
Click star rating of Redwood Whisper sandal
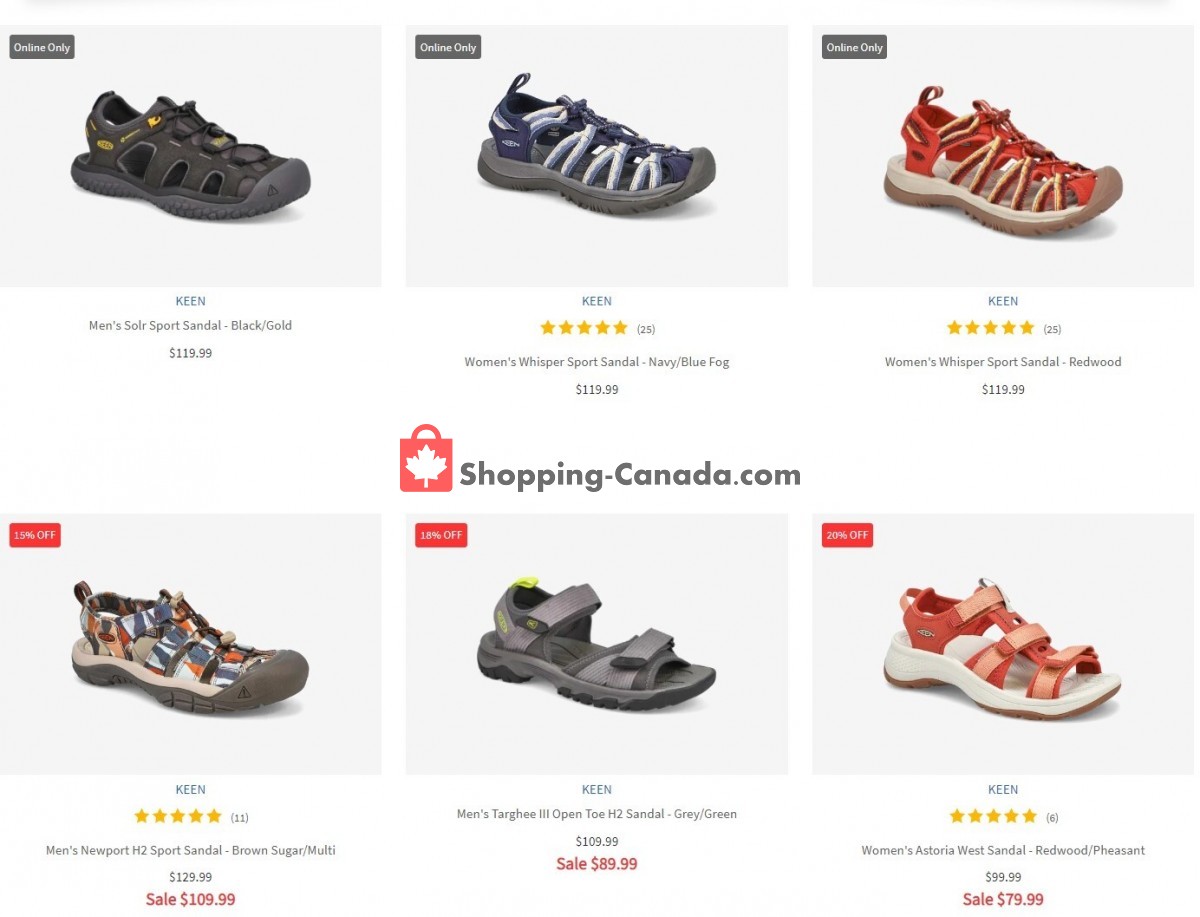point(990,328)
